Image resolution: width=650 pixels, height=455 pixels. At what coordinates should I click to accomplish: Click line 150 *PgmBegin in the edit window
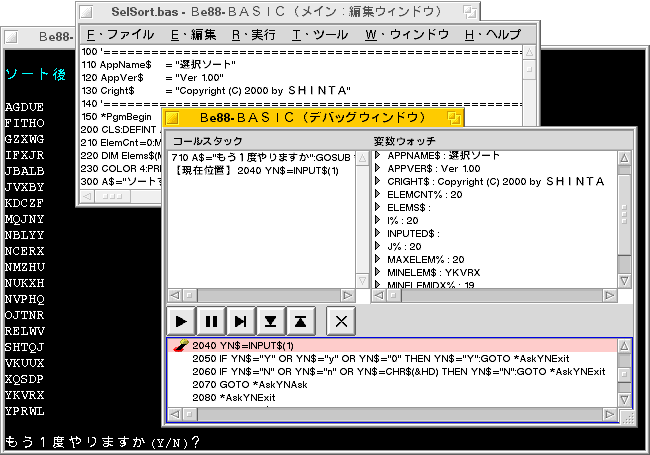[x=116, y=116]
